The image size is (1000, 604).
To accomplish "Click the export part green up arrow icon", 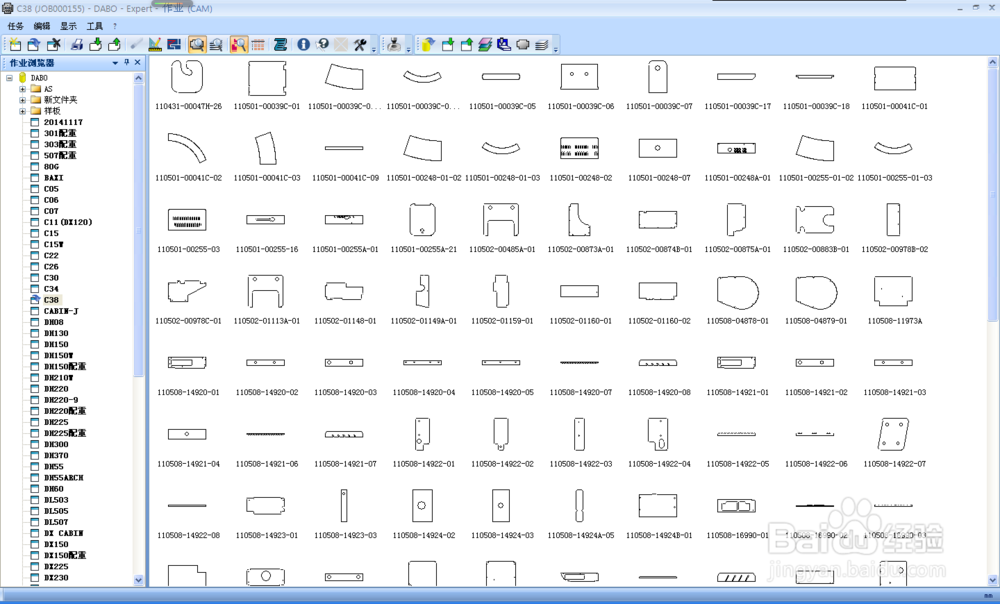I will coord(467,44).
